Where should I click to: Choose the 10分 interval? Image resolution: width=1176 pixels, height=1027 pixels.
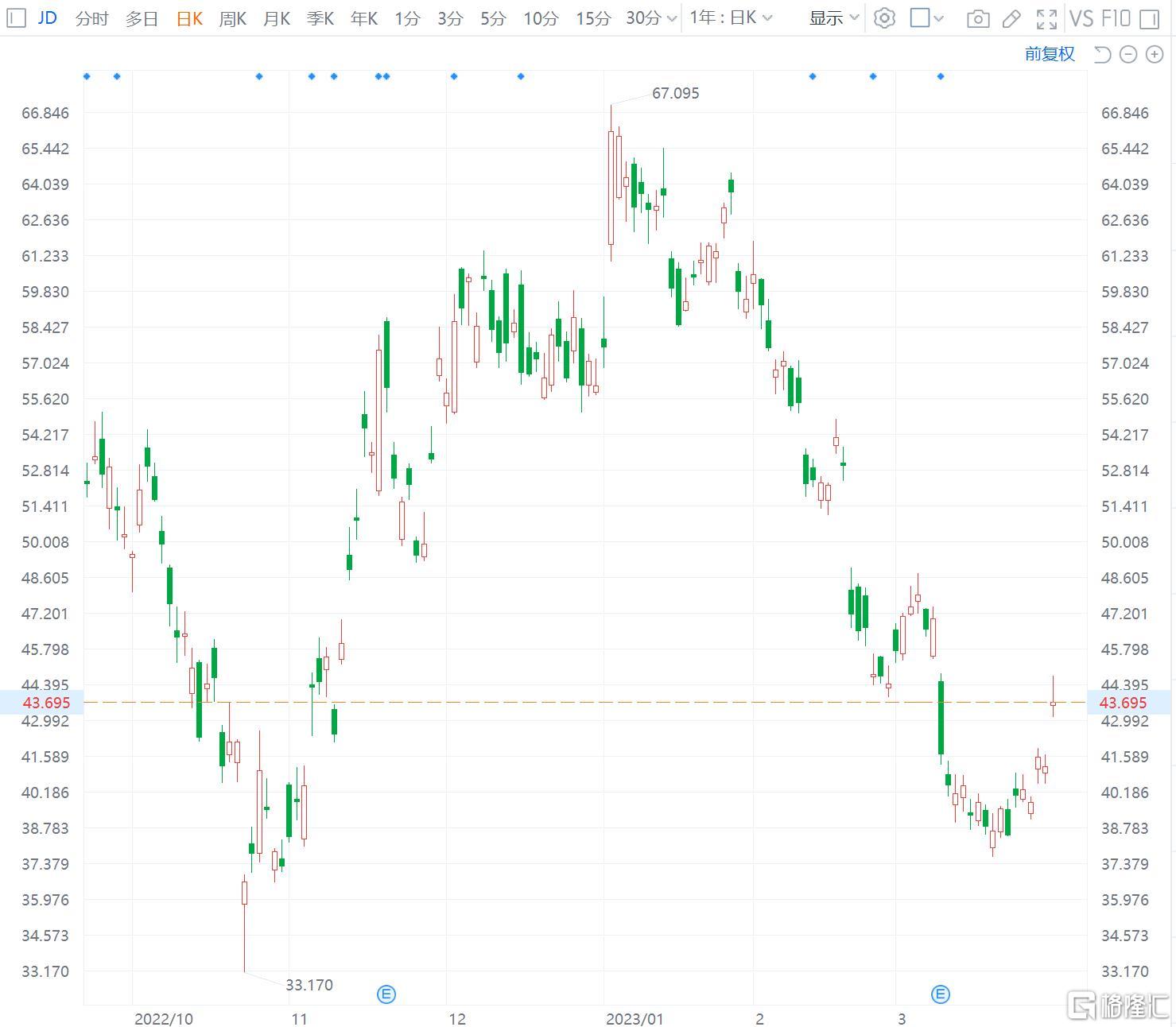point(541,18)
